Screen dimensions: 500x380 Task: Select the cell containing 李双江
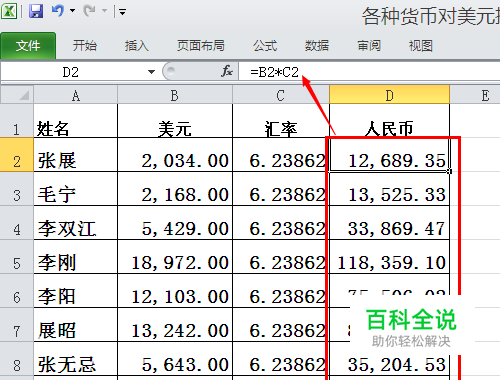76,223
